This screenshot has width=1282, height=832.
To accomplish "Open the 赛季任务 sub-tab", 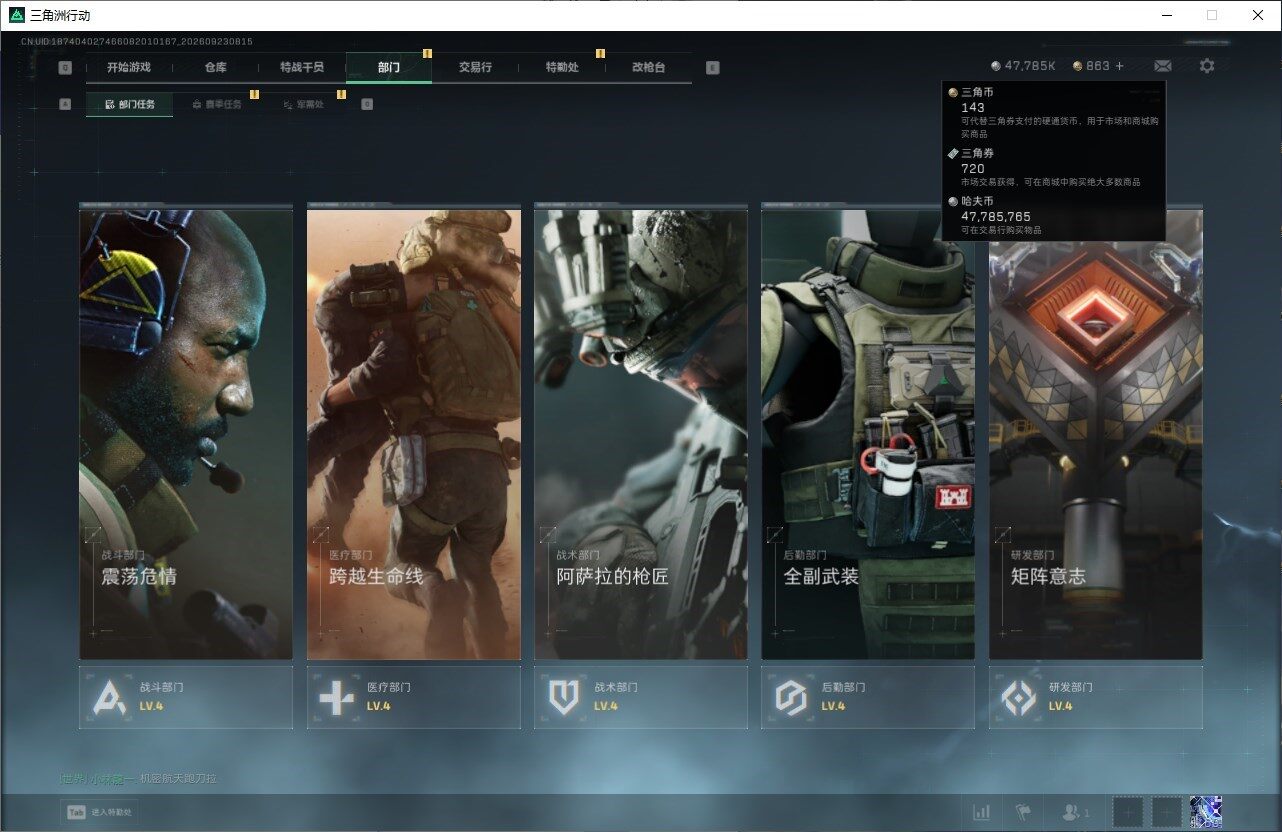I will [x=216, y=104].
